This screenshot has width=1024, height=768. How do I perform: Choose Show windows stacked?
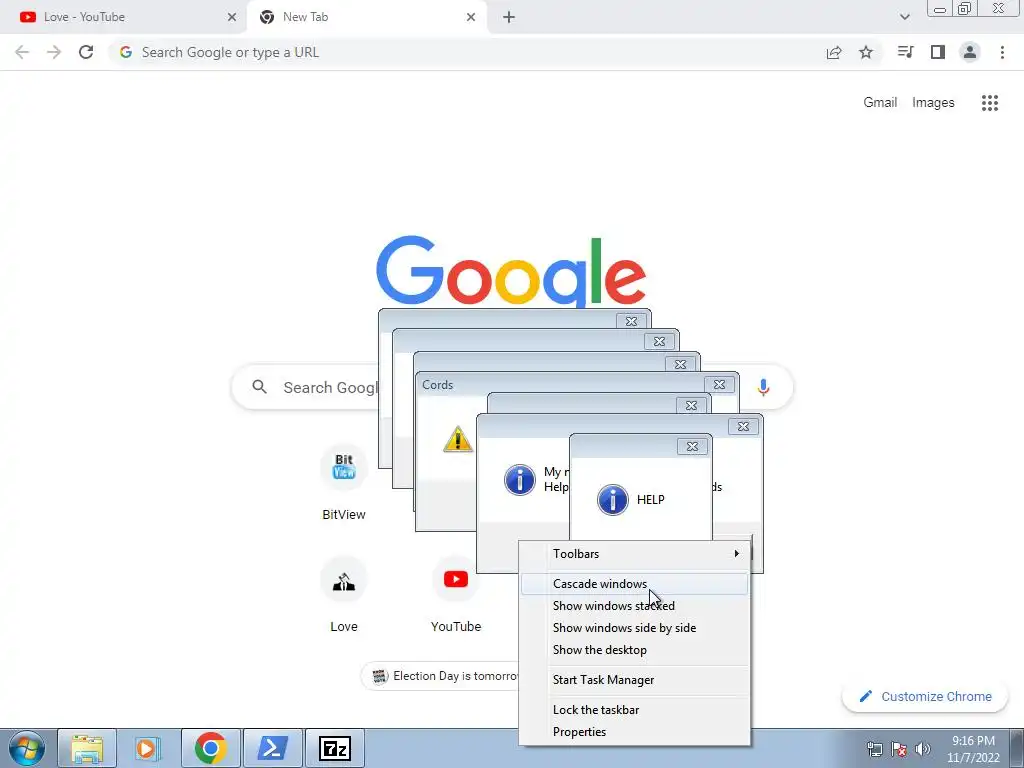635,606
